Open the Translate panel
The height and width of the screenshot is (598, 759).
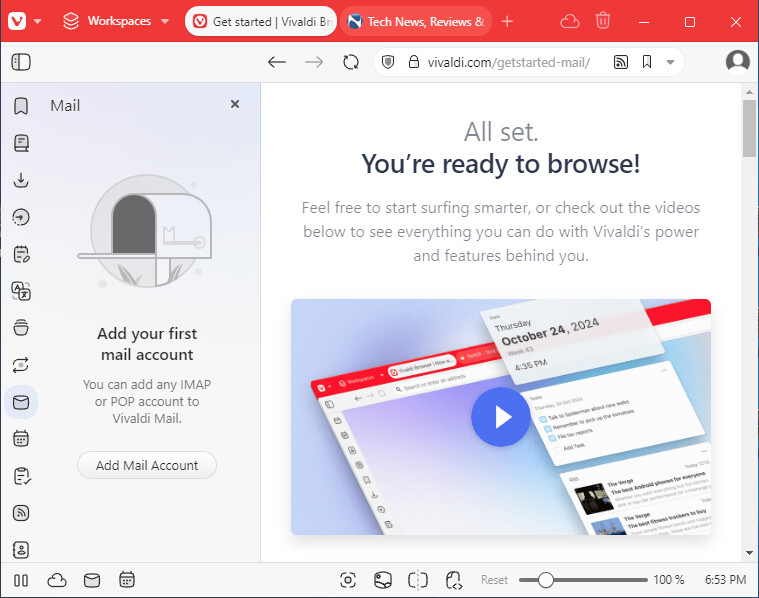[21, 291]
